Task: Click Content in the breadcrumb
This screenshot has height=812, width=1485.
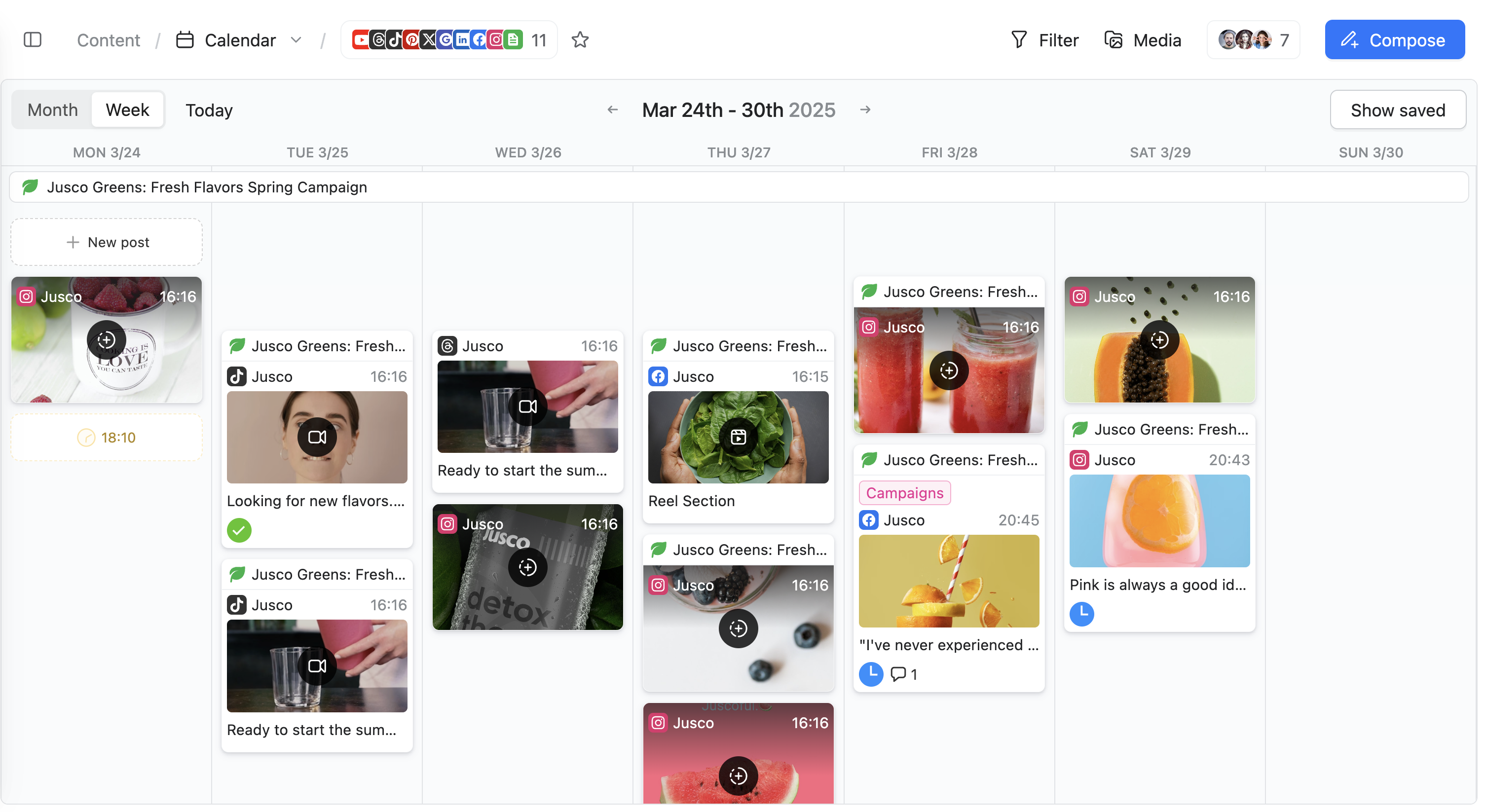Action: 109,40
